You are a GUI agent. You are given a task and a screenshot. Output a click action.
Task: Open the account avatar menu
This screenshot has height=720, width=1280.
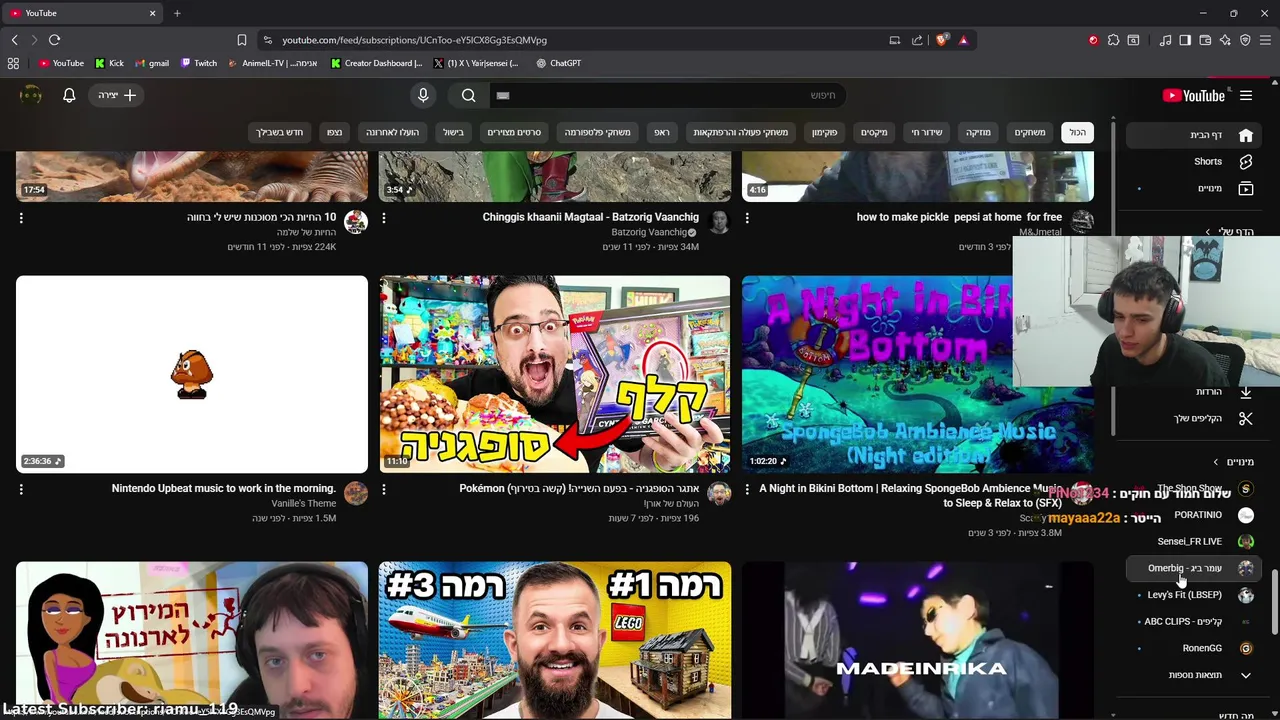click(x=31, y=95)
